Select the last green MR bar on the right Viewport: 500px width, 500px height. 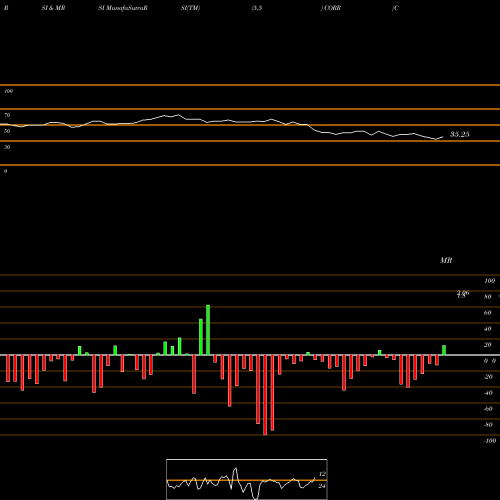click(x=444, y=350)
